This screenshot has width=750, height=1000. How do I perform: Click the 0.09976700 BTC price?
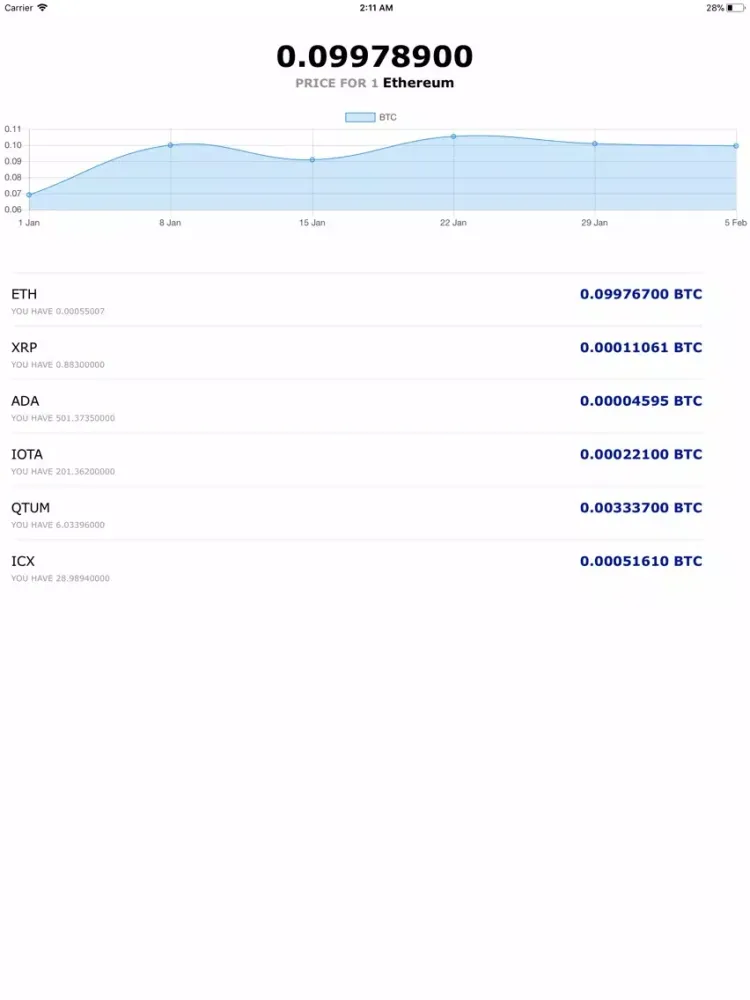click(x=641, y=294)
